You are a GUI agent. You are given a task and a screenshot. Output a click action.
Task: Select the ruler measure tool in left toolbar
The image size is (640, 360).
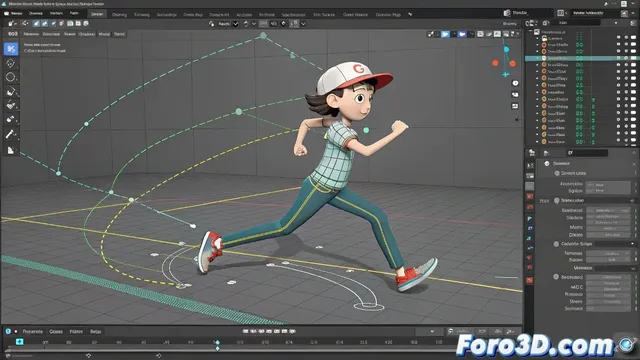pos(11,150)
